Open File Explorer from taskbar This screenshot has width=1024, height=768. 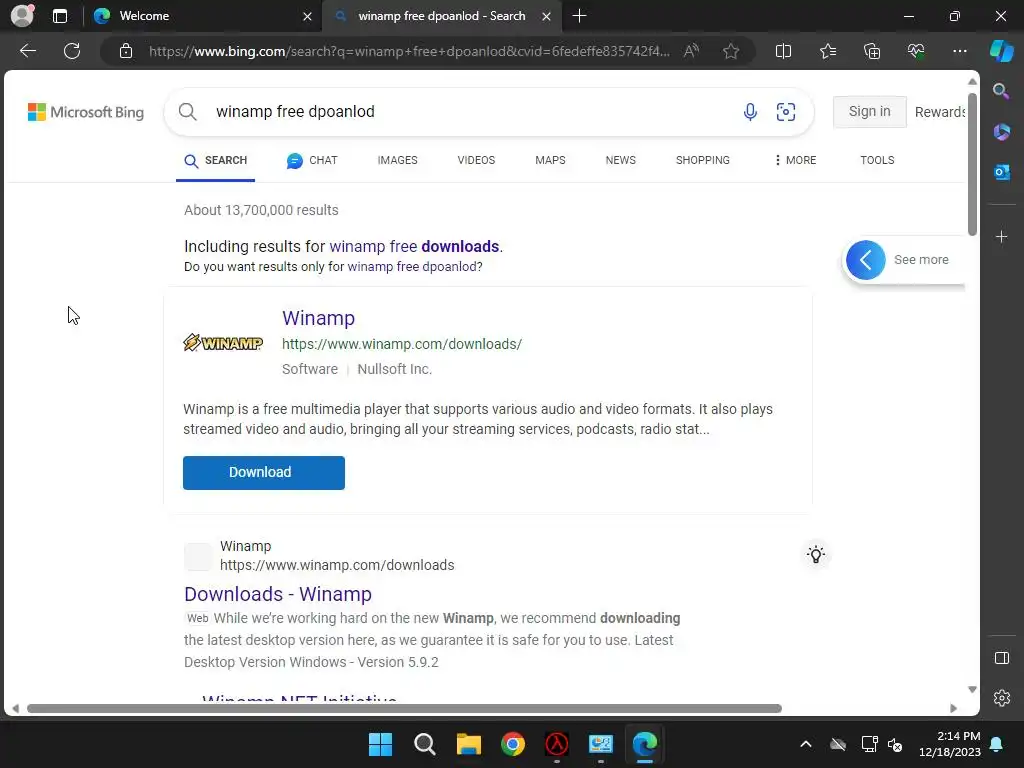[x=468, y=744]
